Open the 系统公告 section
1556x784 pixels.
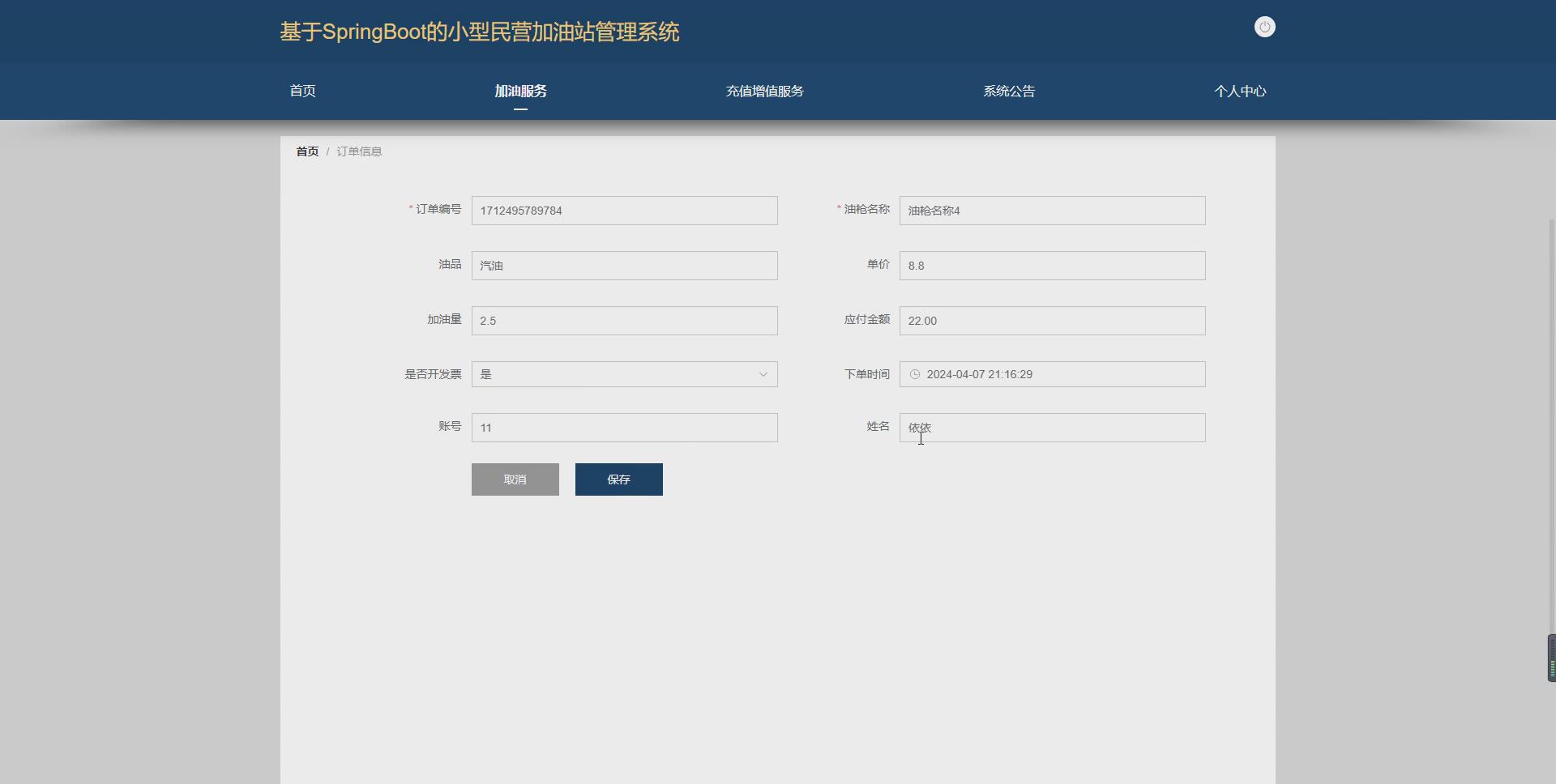1008,91
